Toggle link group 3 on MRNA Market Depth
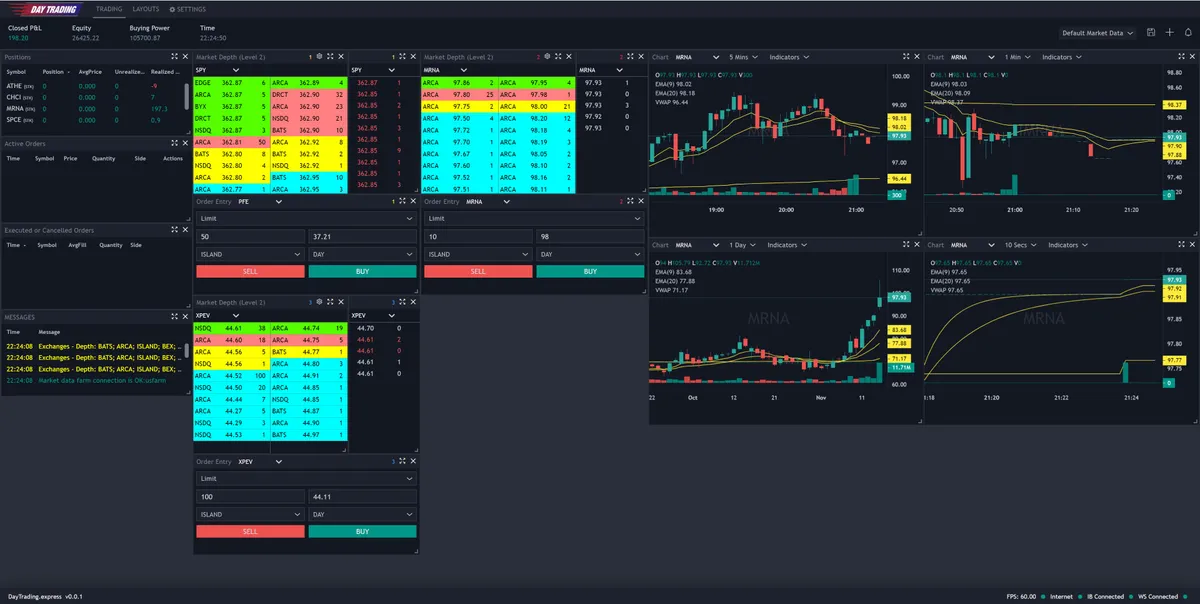This screenshot has height=604, width=1200. click(538, 56)
